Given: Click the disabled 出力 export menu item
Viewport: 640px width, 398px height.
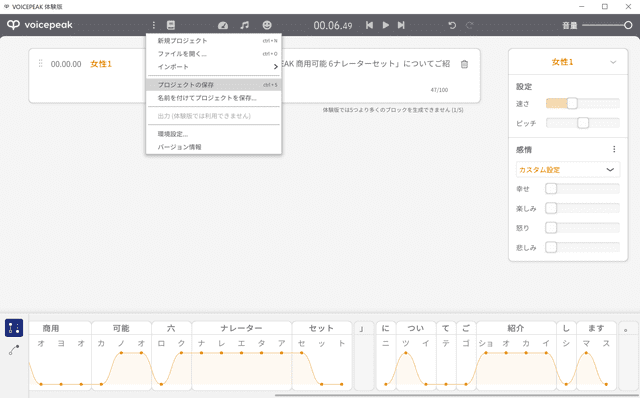Looking at the screenshot, I should (x=213, y=116).
